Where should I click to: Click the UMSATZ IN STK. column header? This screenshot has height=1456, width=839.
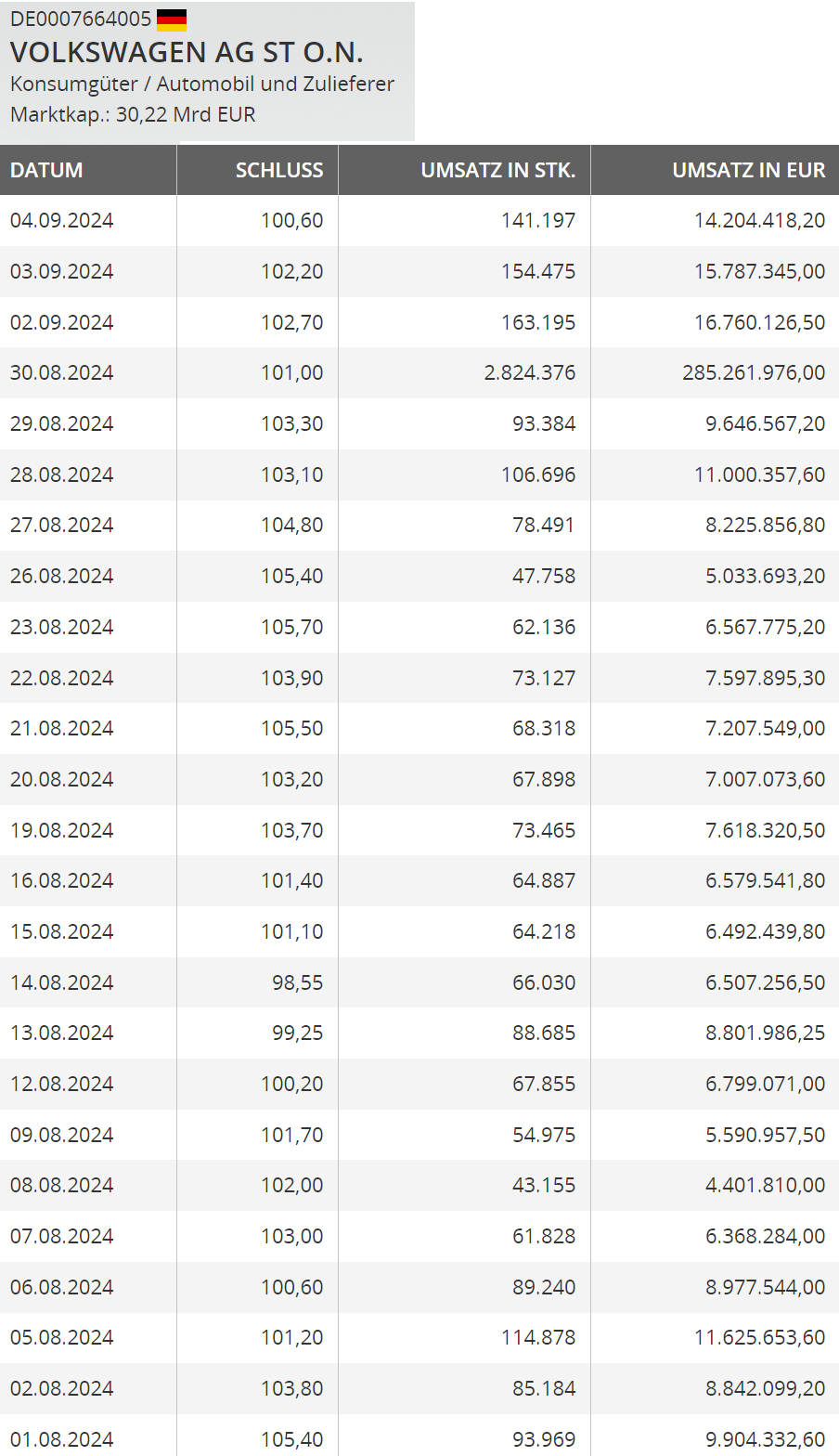coord(497,170)
